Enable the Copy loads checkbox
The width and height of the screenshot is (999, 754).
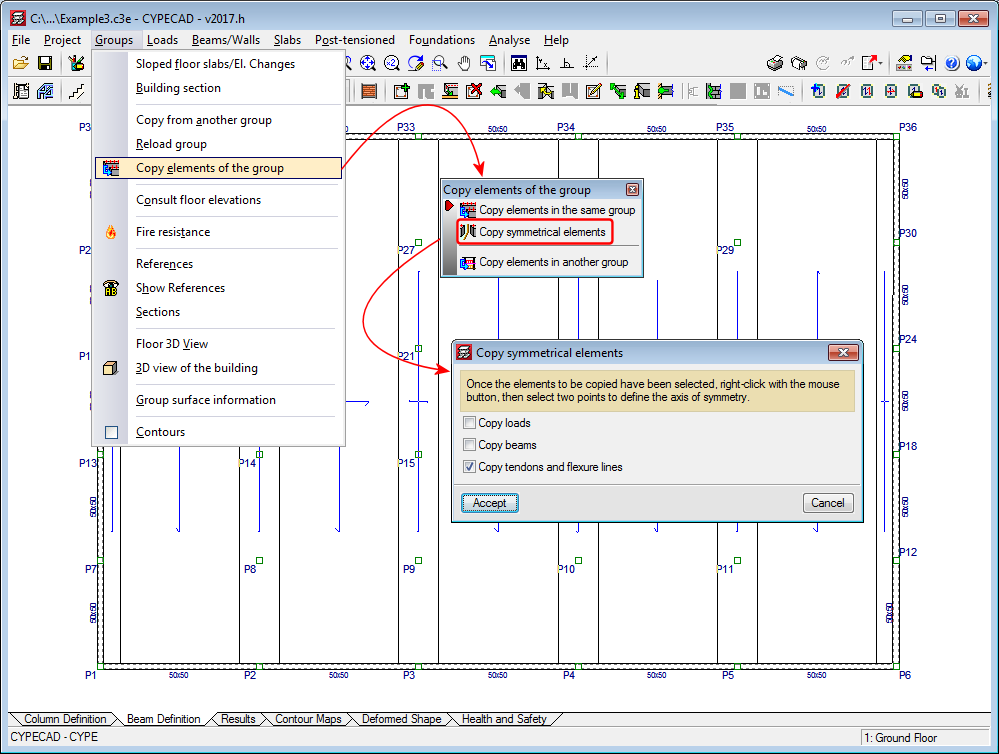[x=470, y=423]
